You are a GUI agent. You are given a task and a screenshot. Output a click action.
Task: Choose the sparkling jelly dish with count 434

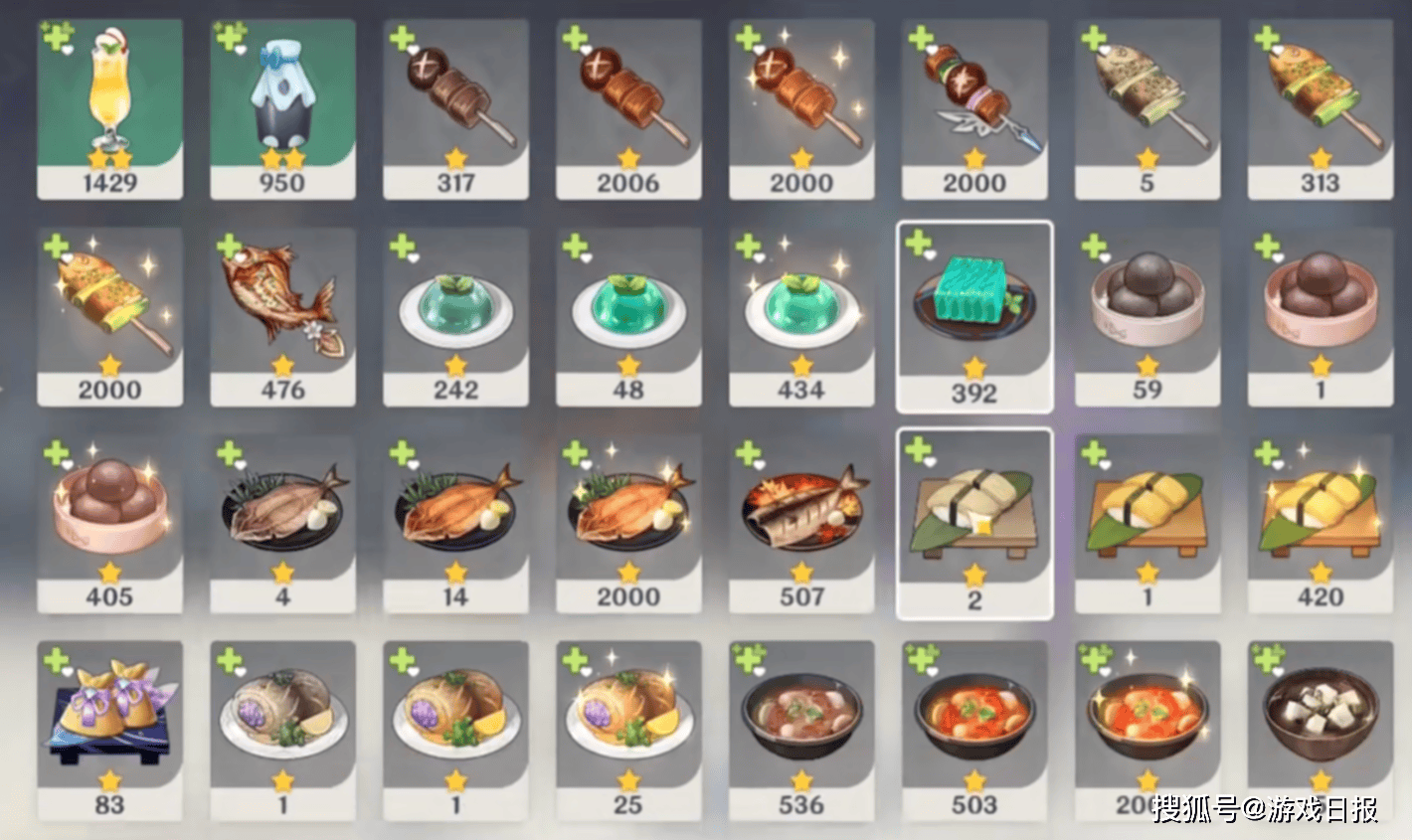(x=801, y=317)
